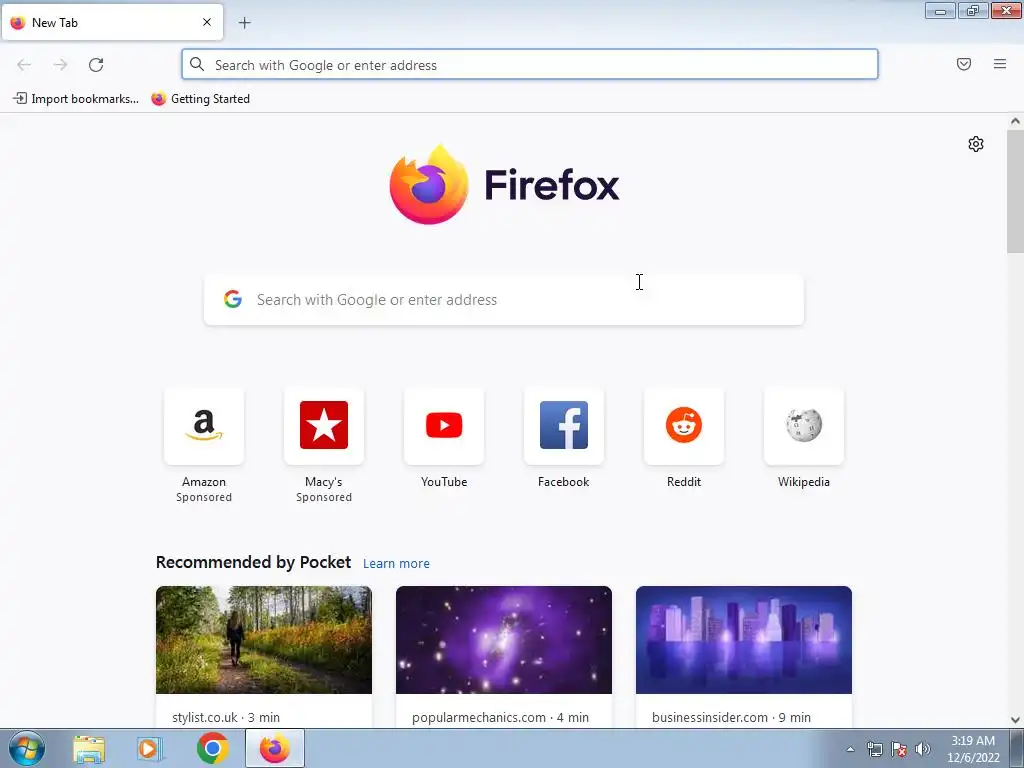
Task: Click the Firefox logo on page
Action: (504, 185)
